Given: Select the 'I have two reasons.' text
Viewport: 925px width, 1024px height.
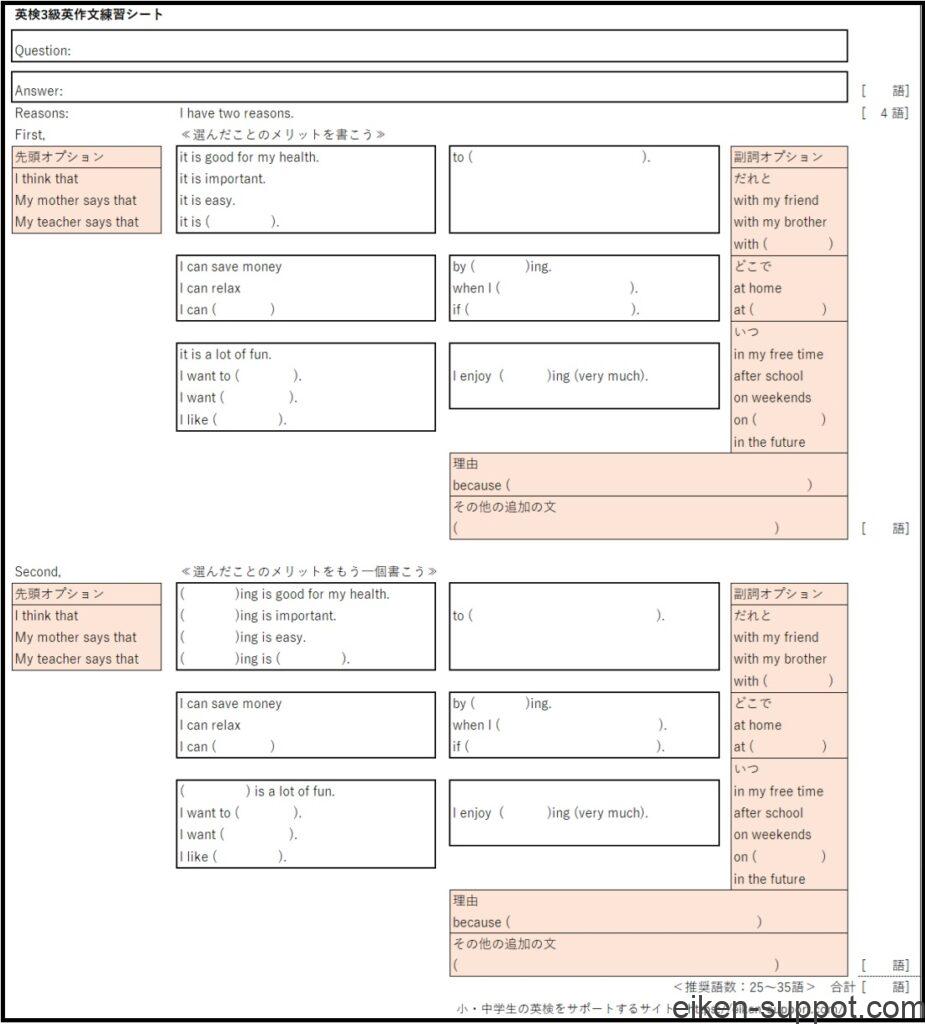Looking at the screenshot, I should tap(237, 114).
